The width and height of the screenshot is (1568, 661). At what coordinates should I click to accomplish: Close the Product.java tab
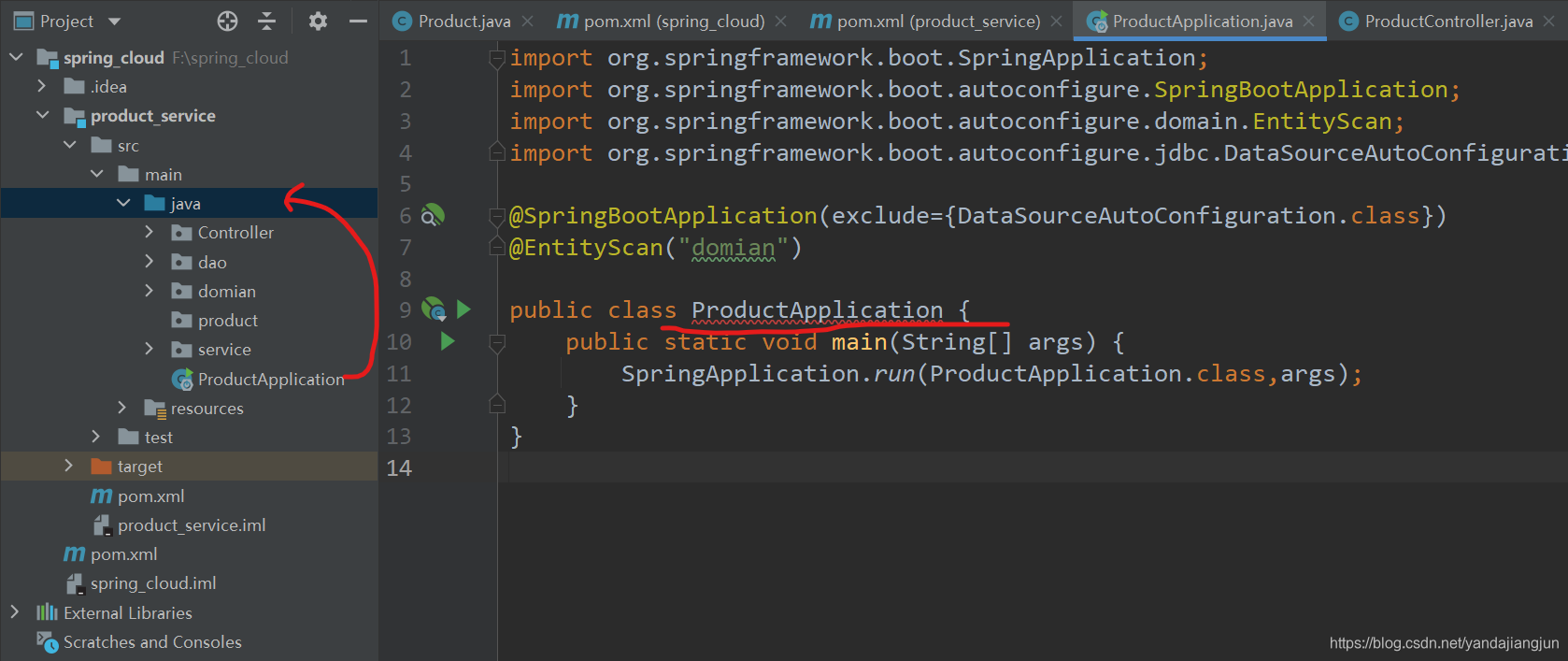click(x=528, y=21)
